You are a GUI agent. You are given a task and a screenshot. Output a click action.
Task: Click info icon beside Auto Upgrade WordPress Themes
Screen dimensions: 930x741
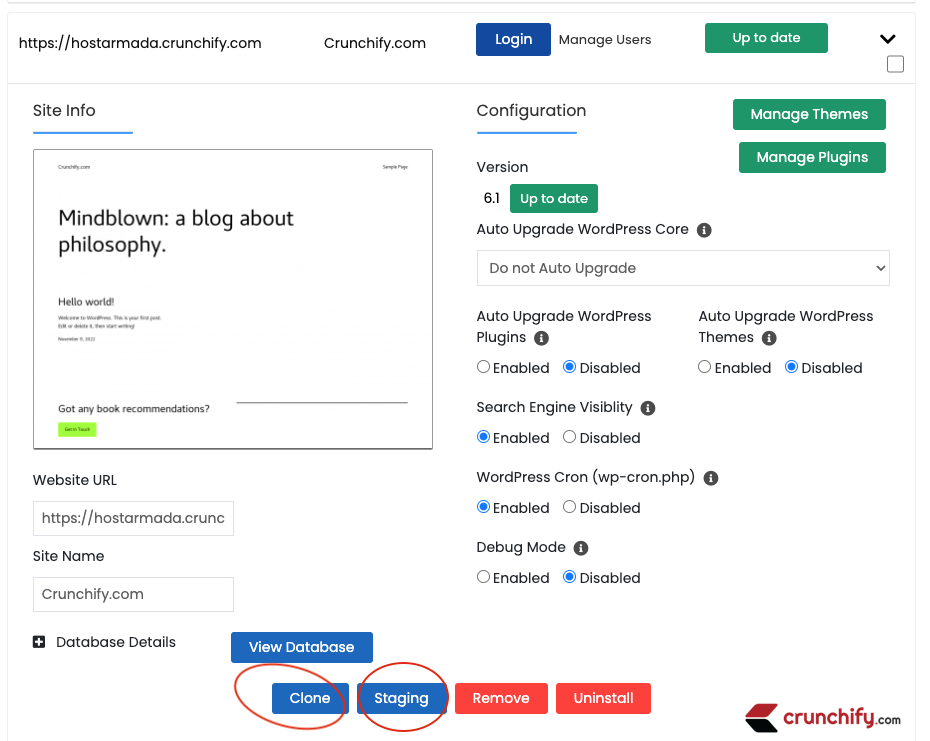[769, 338]
